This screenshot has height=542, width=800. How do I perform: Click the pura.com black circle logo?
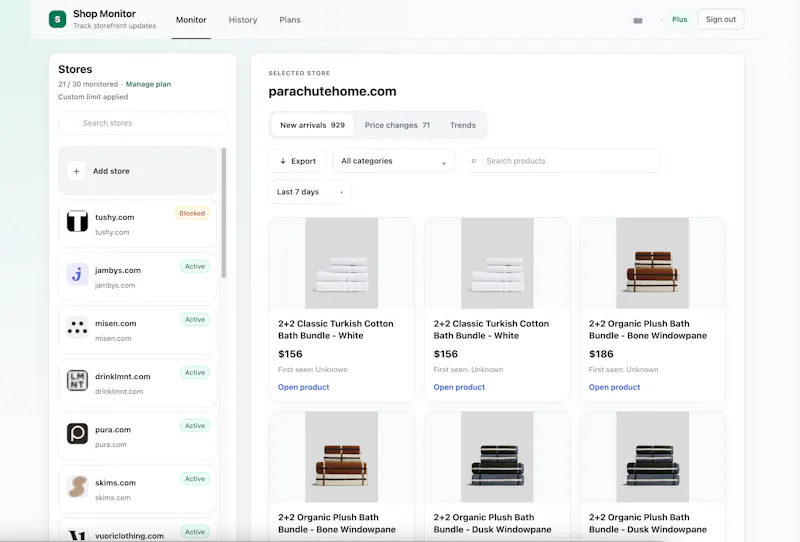(77, 434)
